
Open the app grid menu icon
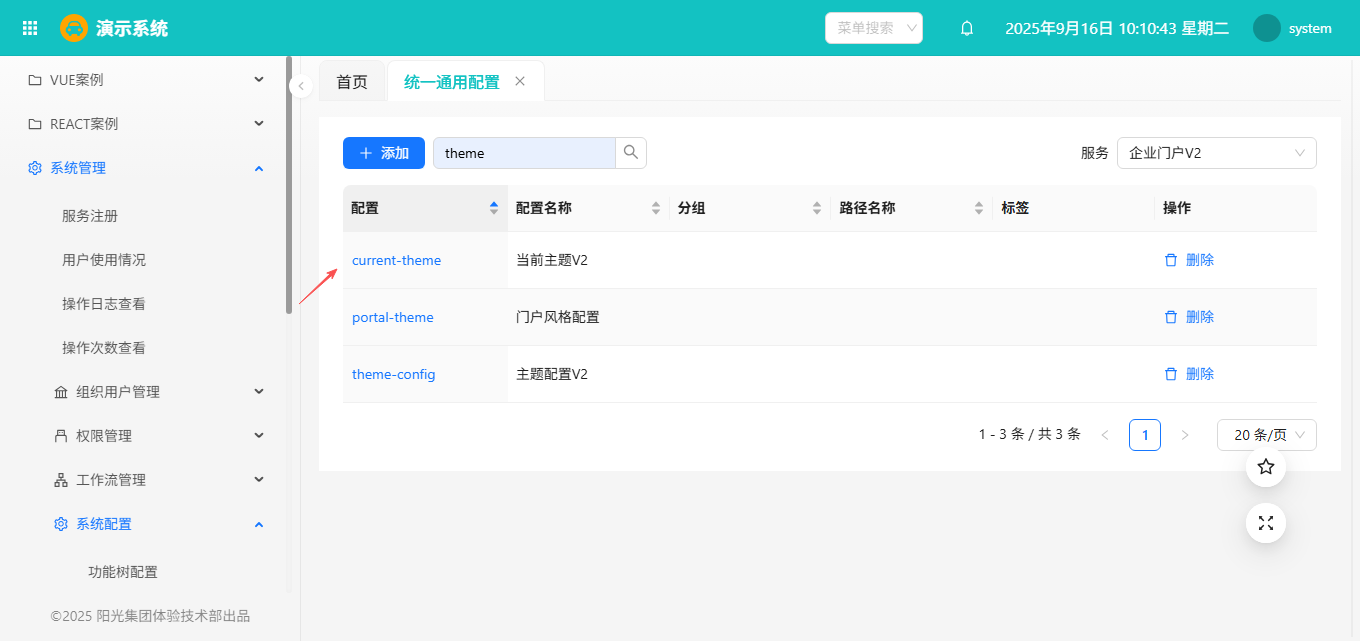pyautogui.click(x=30, y=28)
